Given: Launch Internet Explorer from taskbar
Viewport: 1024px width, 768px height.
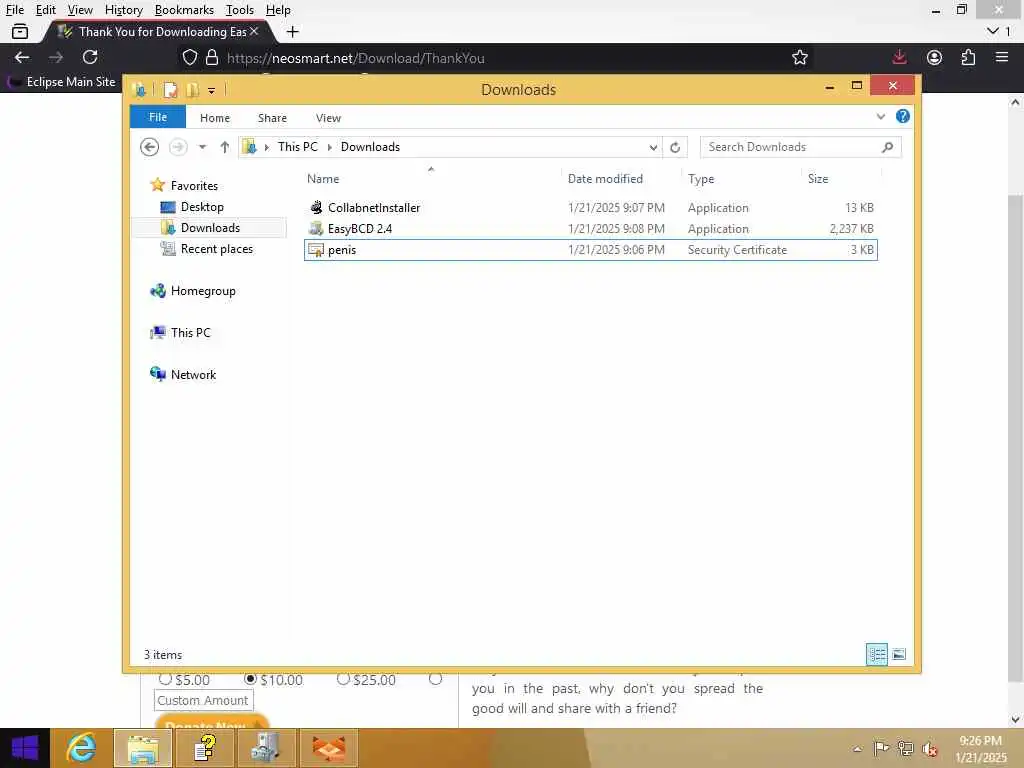Looking at the screenshot, I should 81,748.
